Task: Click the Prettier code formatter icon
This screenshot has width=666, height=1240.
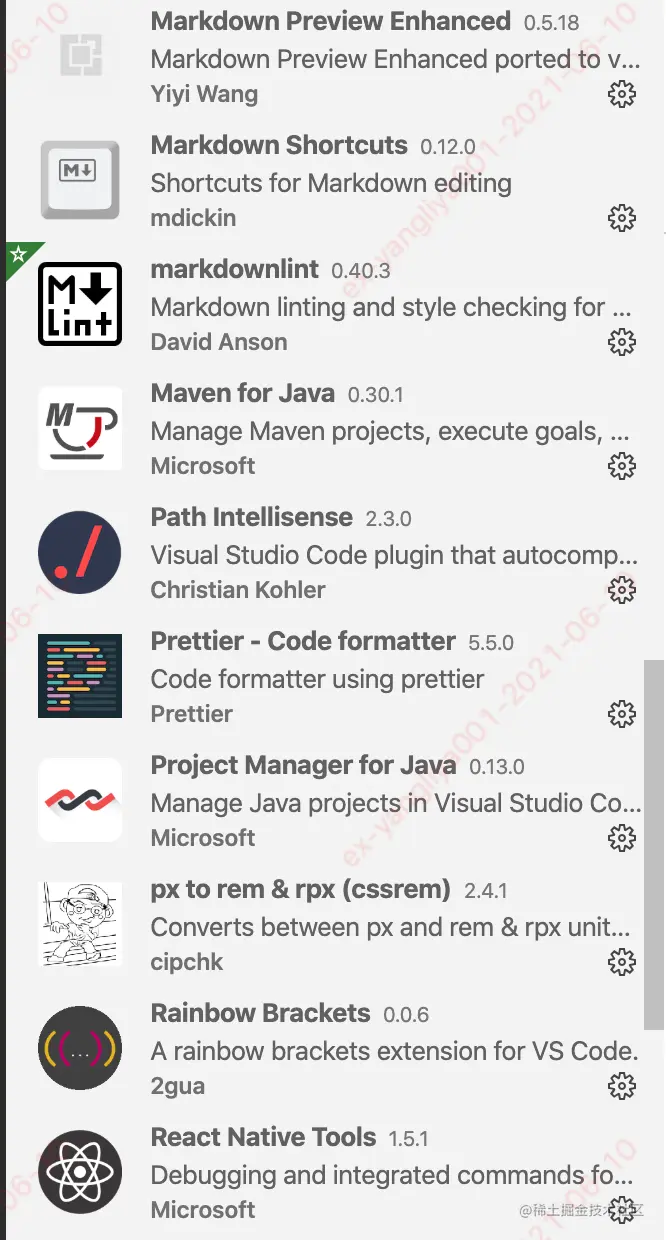Action: [80, 676]
